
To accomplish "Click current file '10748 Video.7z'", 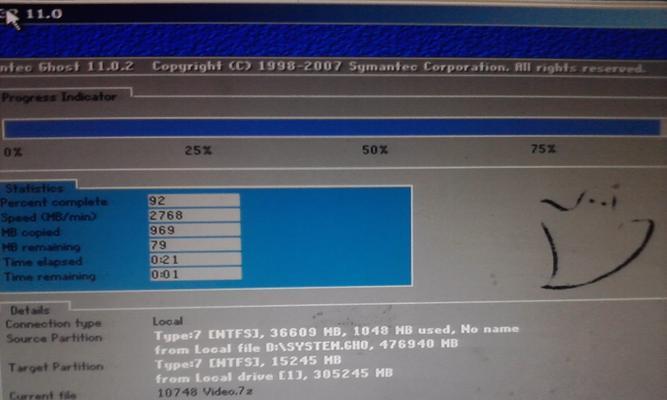I will pyautogui.click(x=205, y=391).
